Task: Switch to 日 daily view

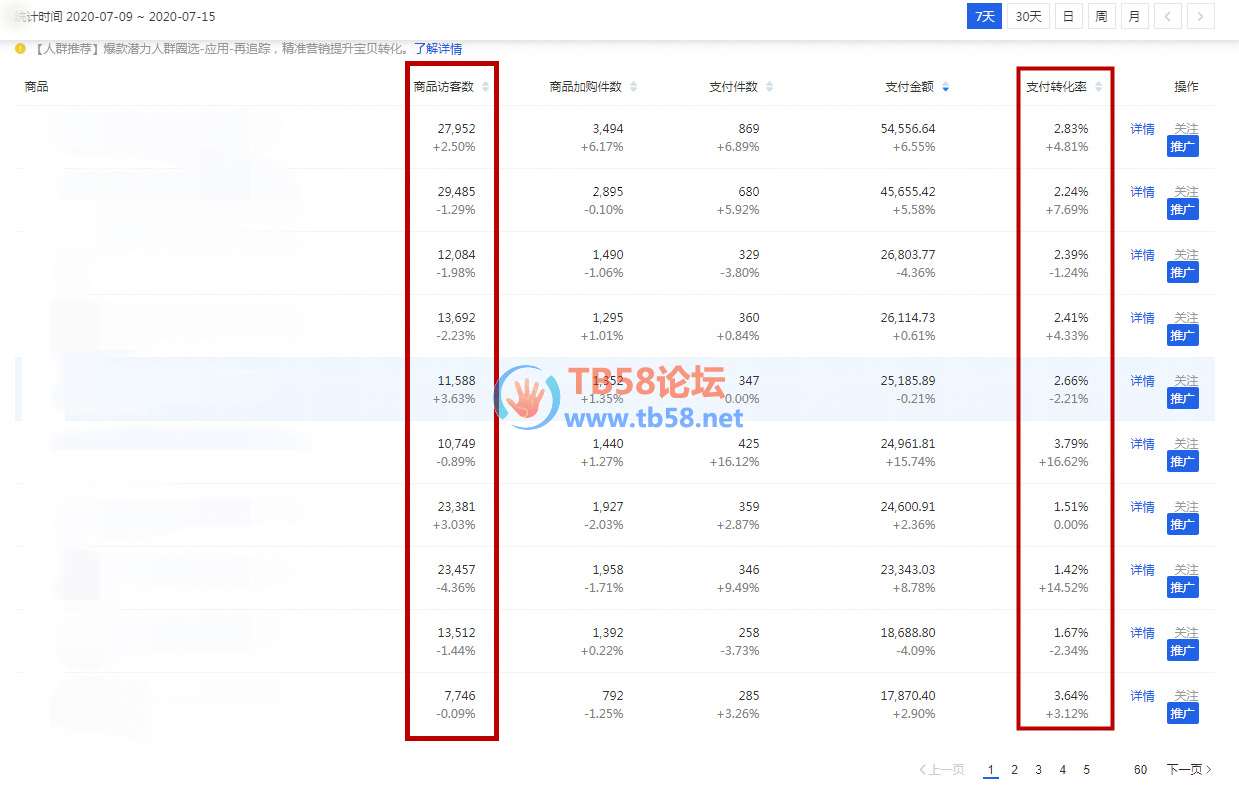Action: pos(1068,16)
